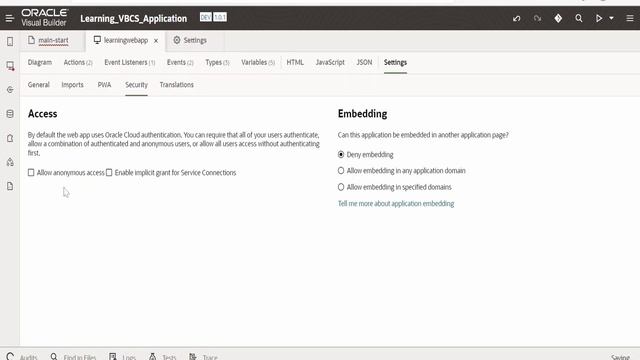
Task: Click the Undo icon in header
Action: tap(517, 18)
